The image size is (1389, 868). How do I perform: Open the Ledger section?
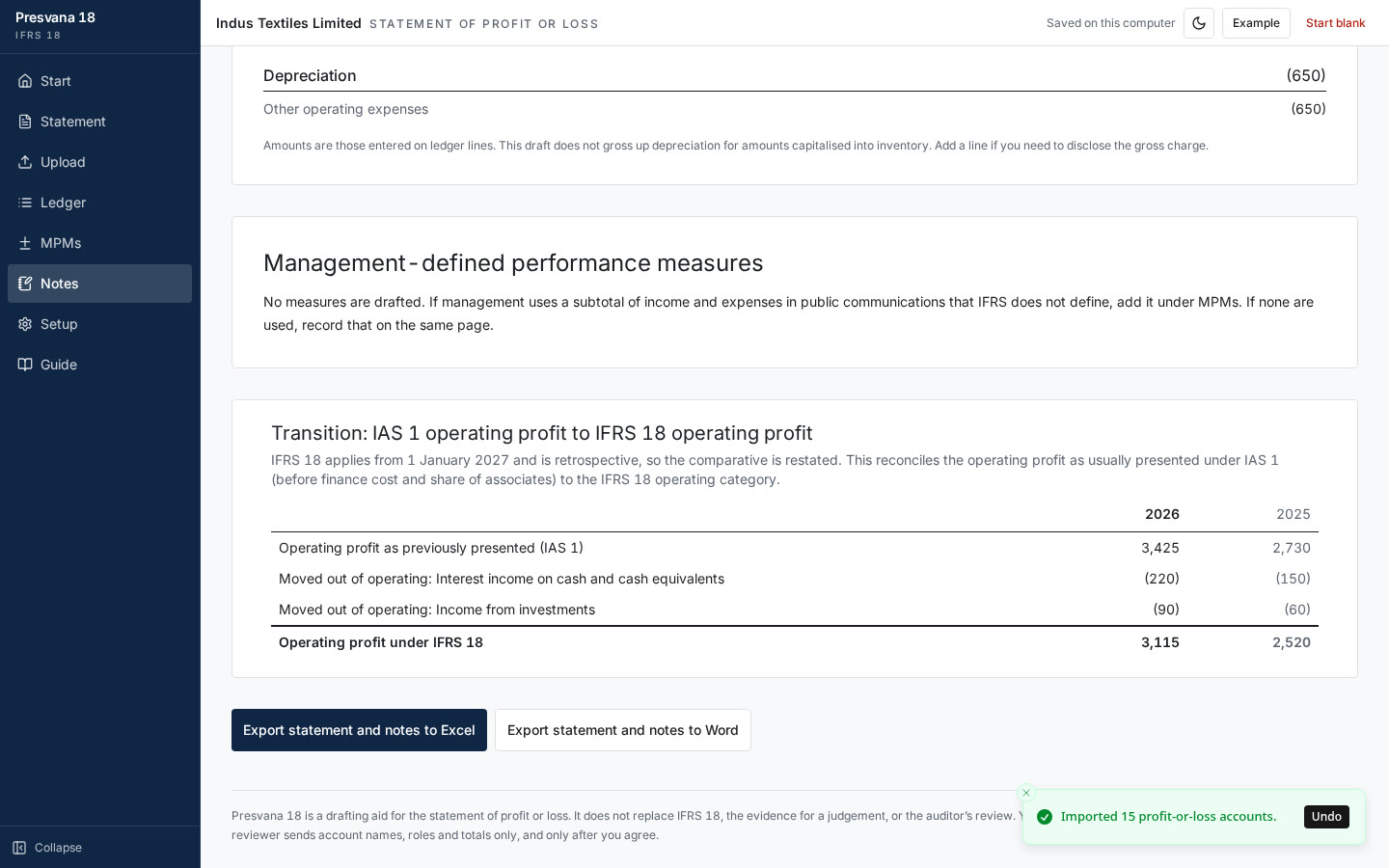[99, 203]
